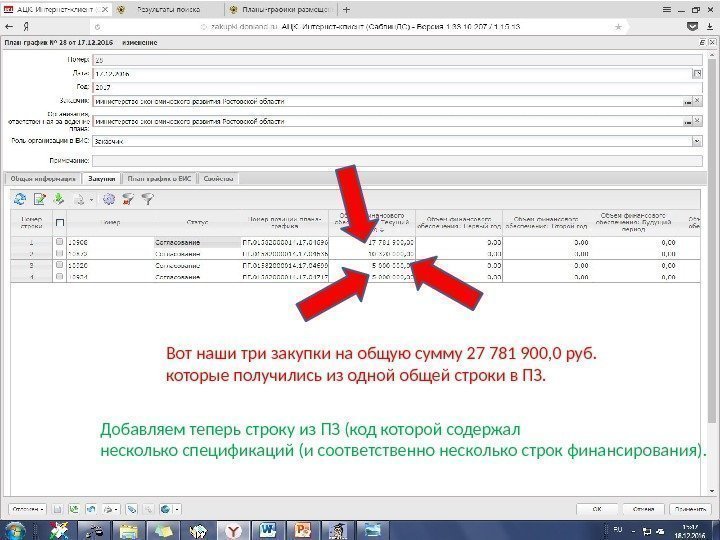This screenshot has width=720, height=540.
Task: Open Word from the taskbar
Action: click(x=268, y=531)
